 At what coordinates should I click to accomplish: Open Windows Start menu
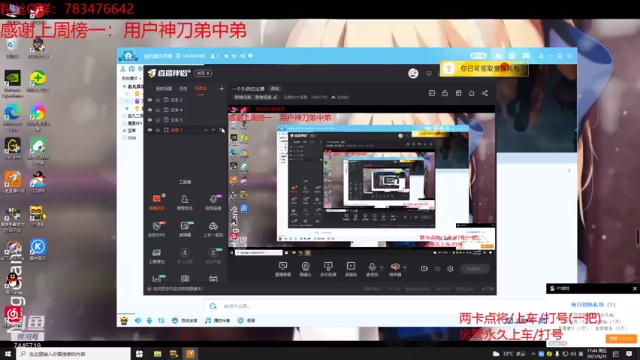click(x=7, y=354)
